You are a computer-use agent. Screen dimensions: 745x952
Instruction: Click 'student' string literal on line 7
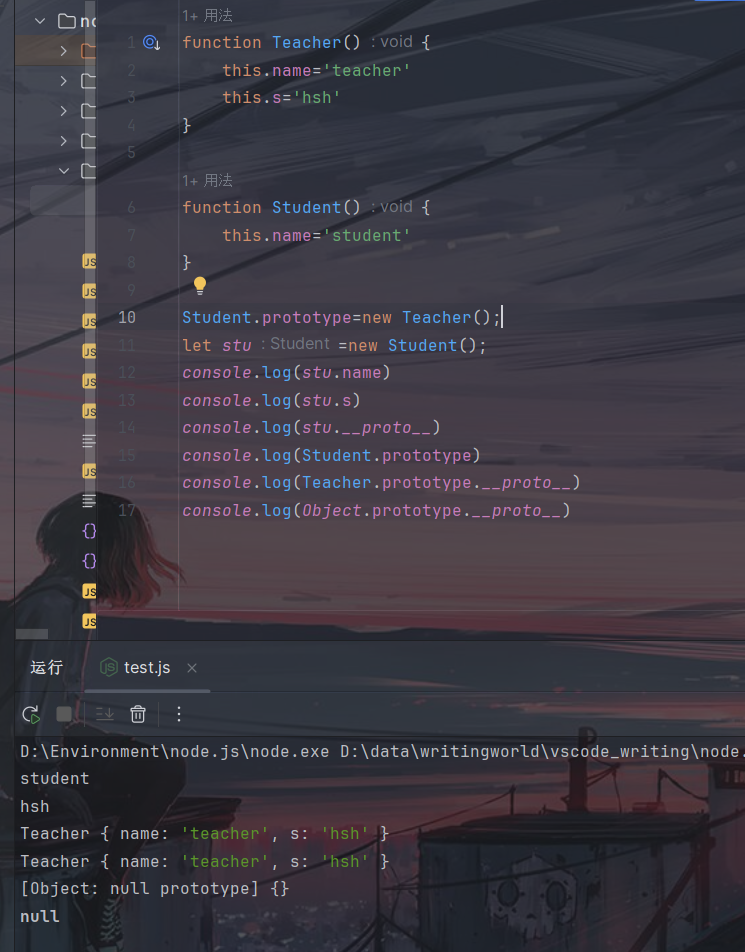366,236
